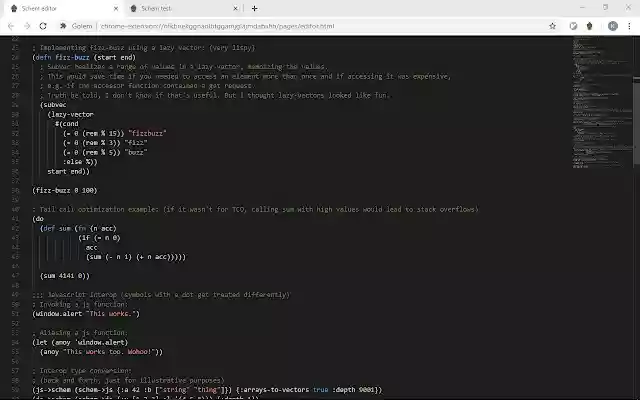Click the "(do" line

point(38,219)
